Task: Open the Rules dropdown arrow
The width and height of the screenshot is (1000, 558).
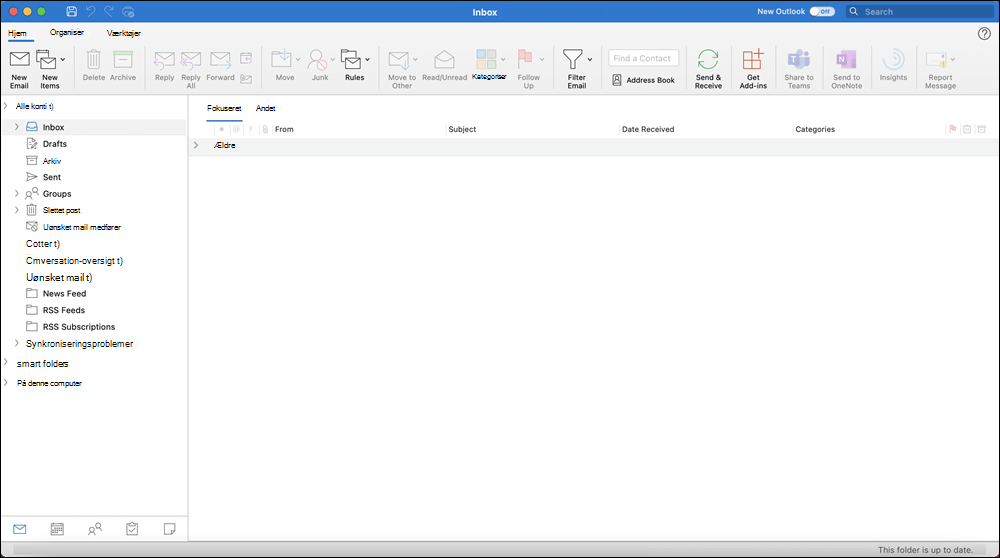Action: [367, 59]
